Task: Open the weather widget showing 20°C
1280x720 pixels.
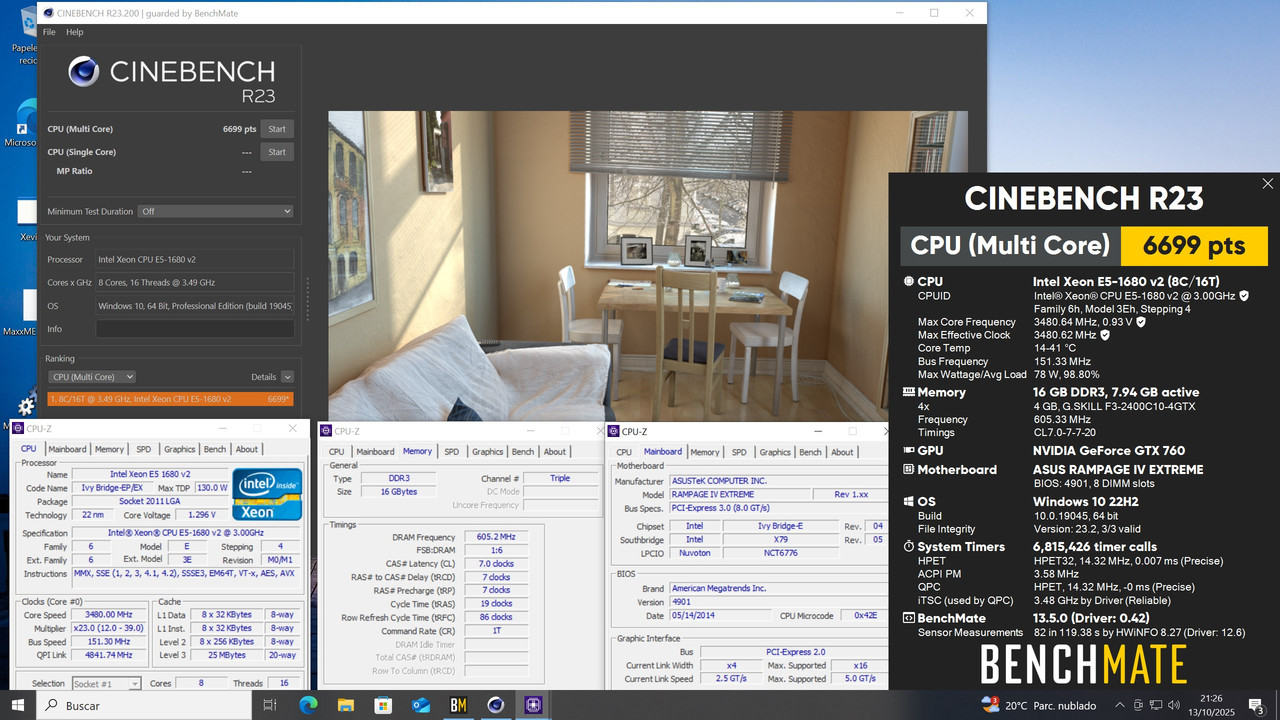Action: click(1039, 705)
